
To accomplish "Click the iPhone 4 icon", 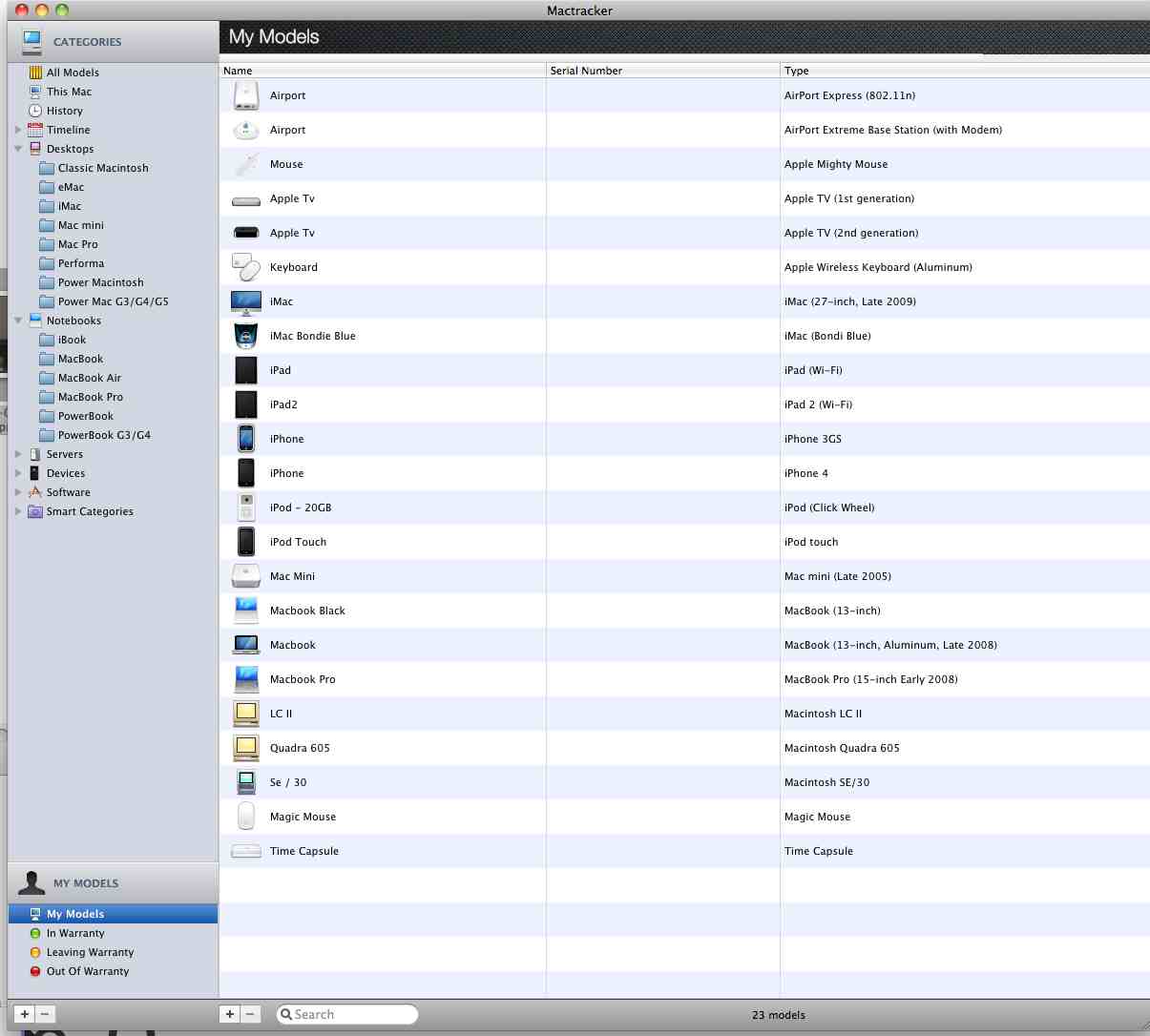I will [x=246, y=473].
